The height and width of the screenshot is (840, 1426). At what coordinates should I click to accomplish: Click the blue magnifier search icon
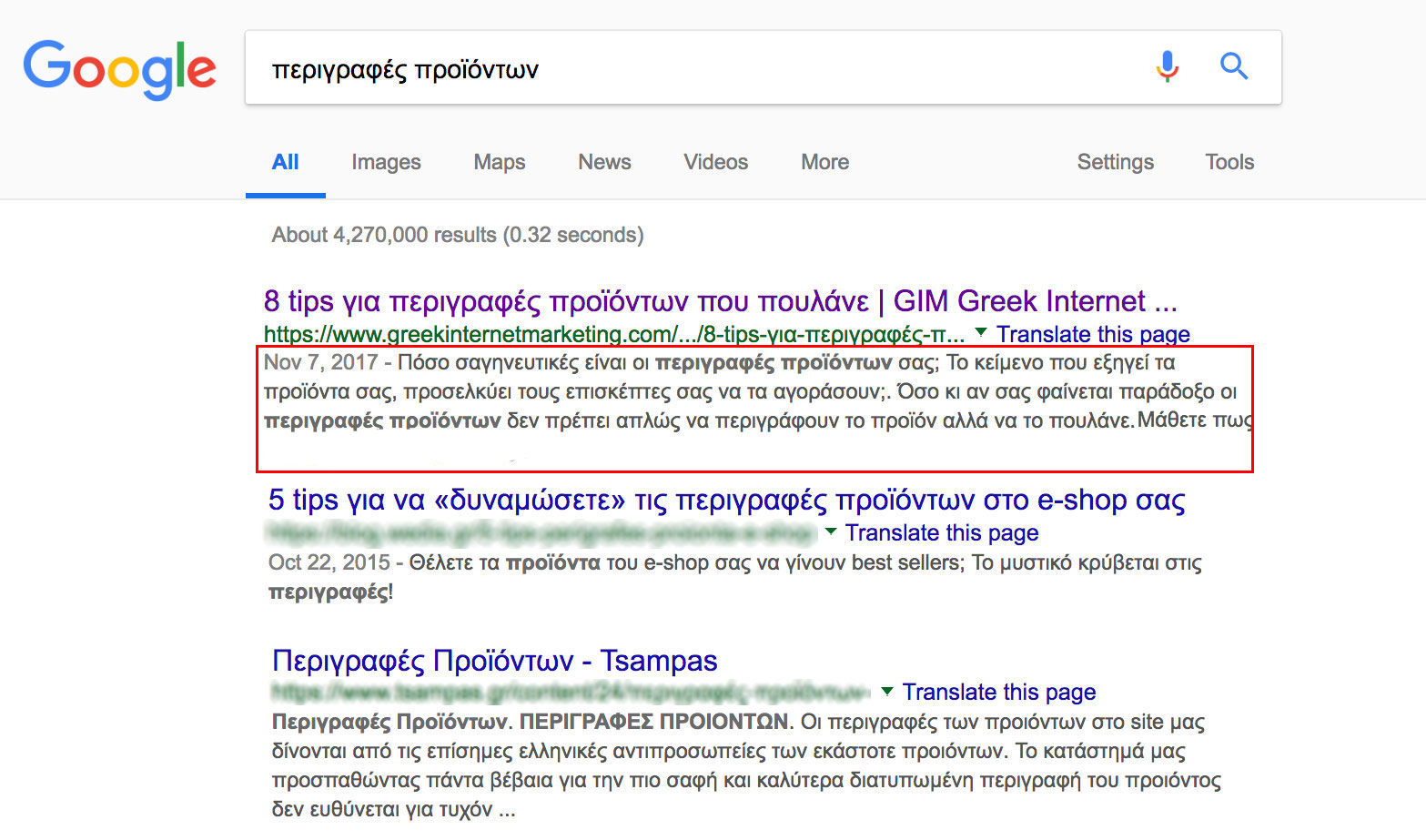tap(1234, 66)
